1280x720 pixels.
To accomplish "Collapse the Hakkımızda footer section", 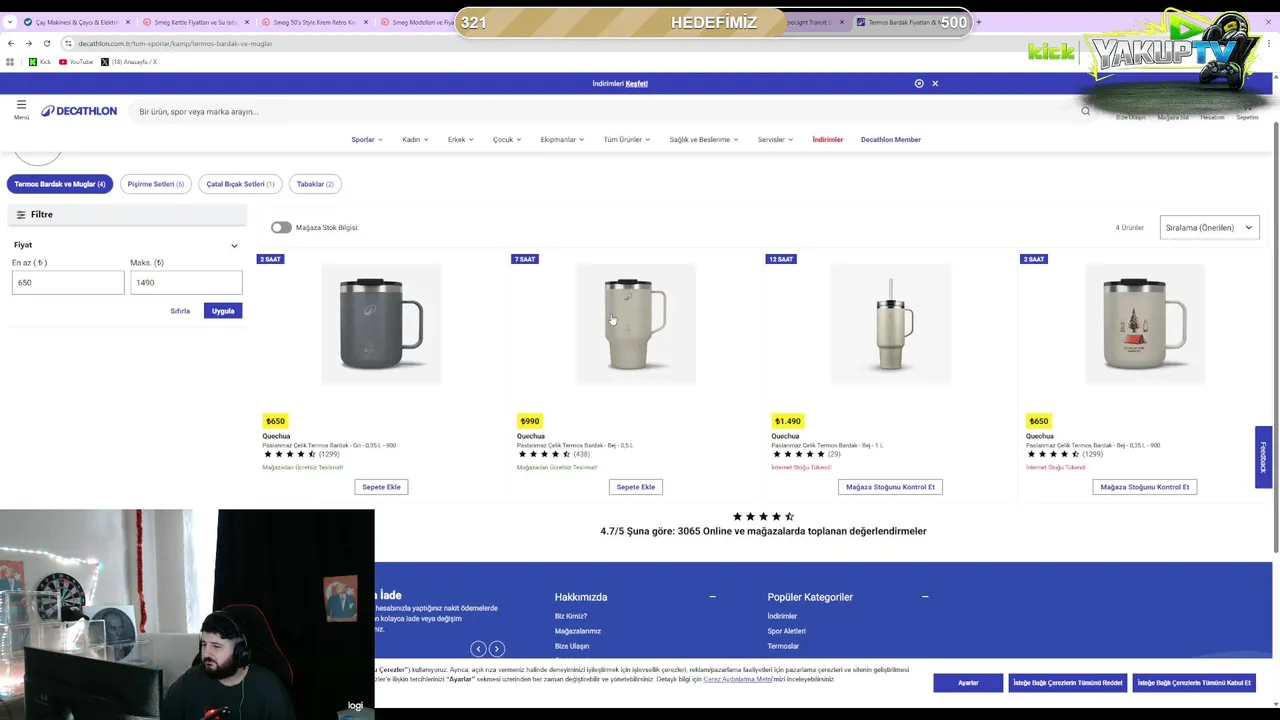I will tap(712, 597).
